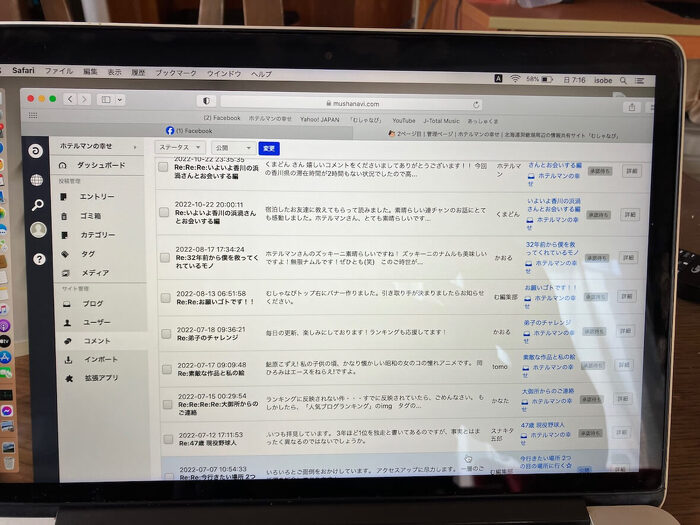700x525 pixels.
Task: Open the ブックマーク menu in menu bar
Action: [176, 73]
